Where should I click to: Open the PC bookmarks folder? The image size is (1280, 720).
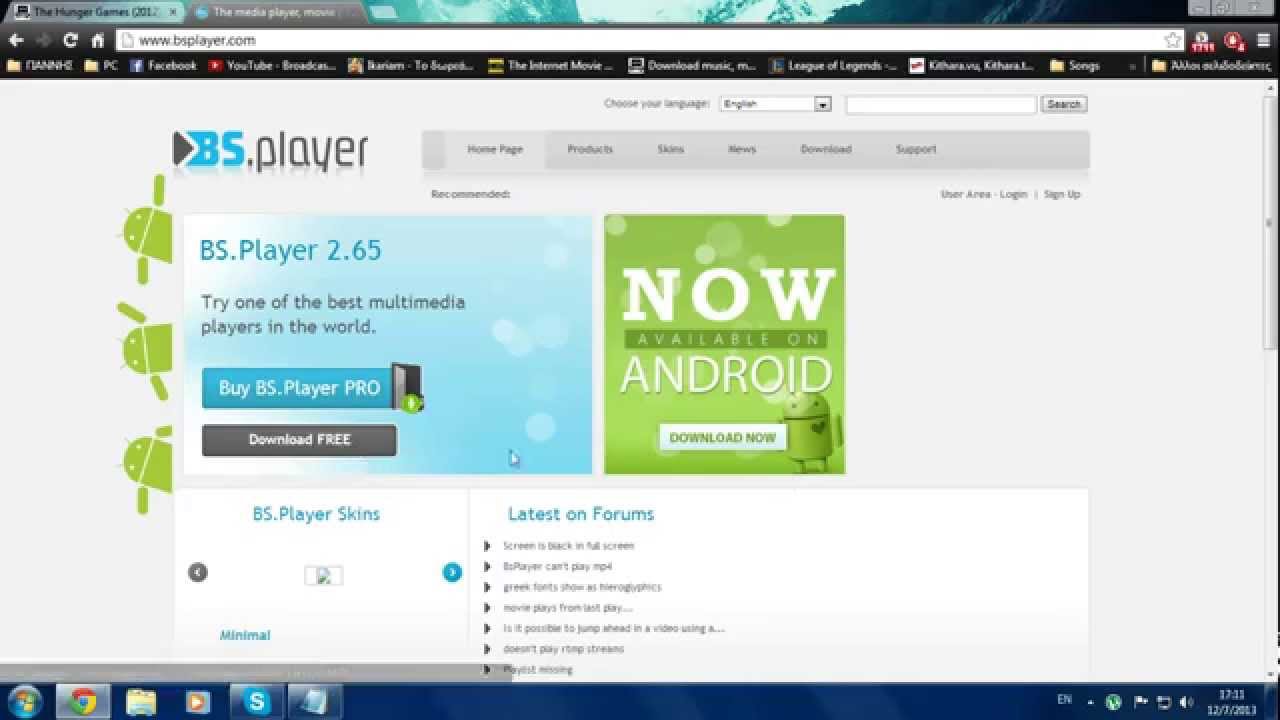(102, 65)
